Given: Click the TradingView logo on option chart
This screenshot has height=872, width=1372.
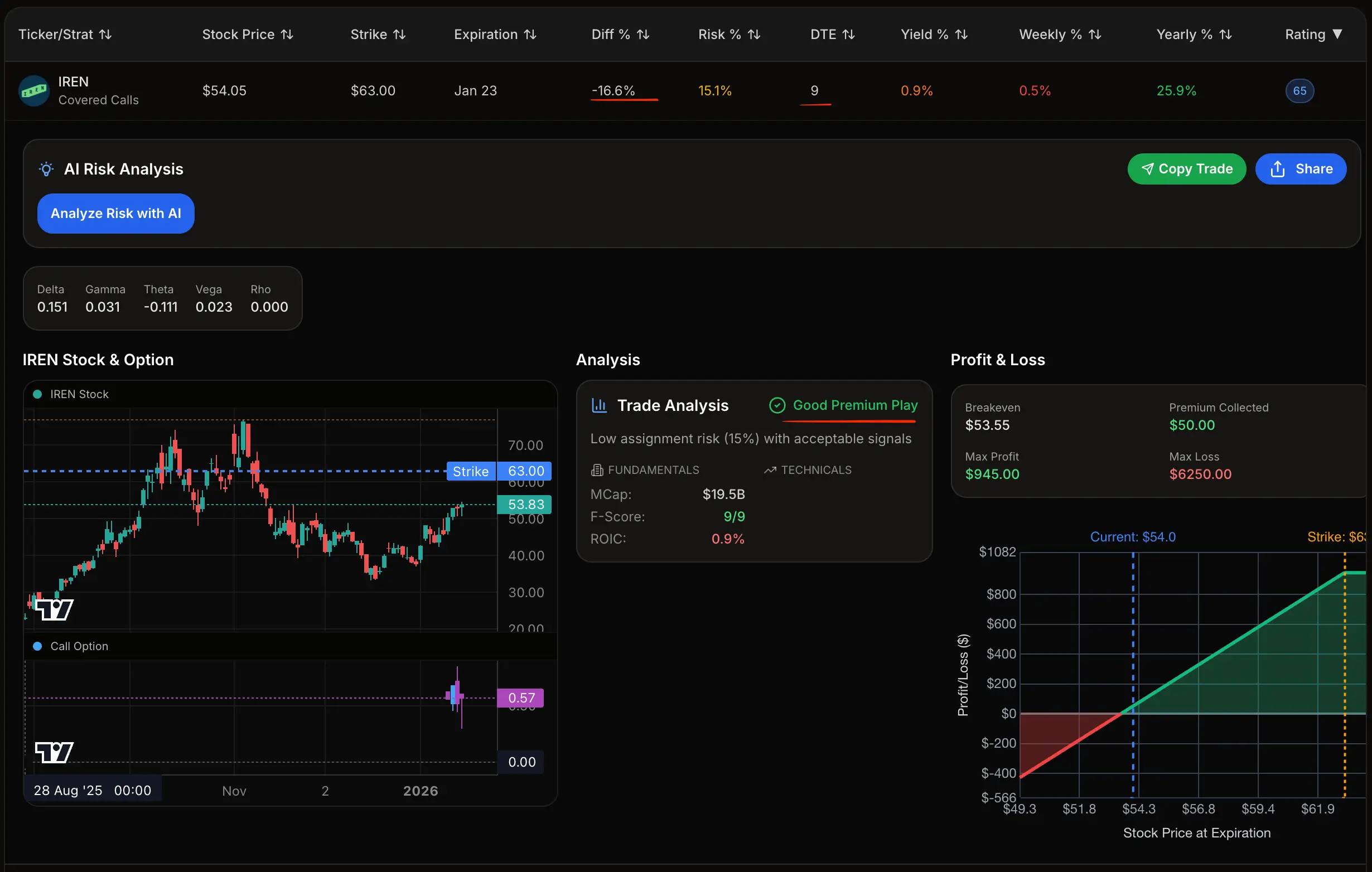Looking at the screenshot, I should tap(54, 752).
